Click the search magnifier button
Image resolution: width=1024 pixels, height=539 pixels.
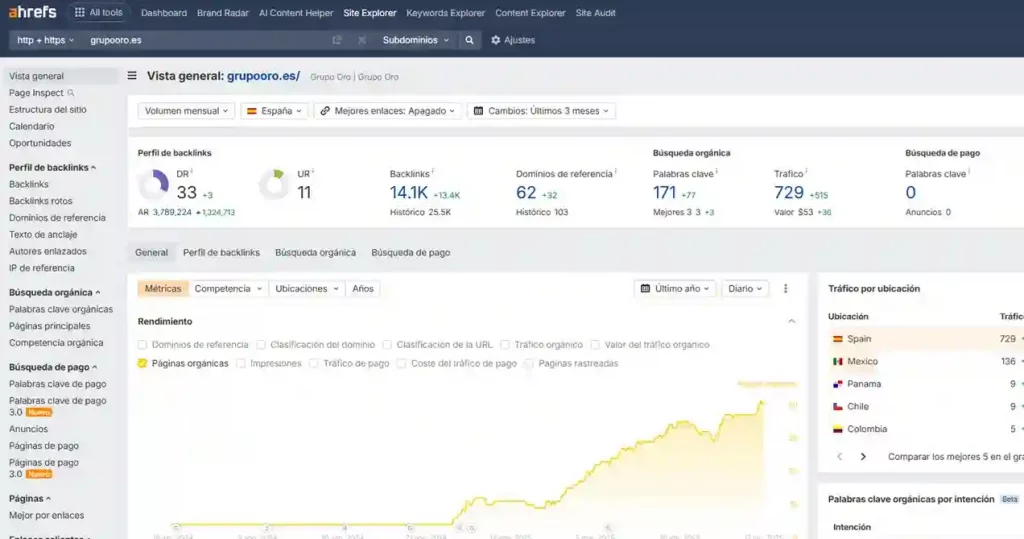(469, 40)
